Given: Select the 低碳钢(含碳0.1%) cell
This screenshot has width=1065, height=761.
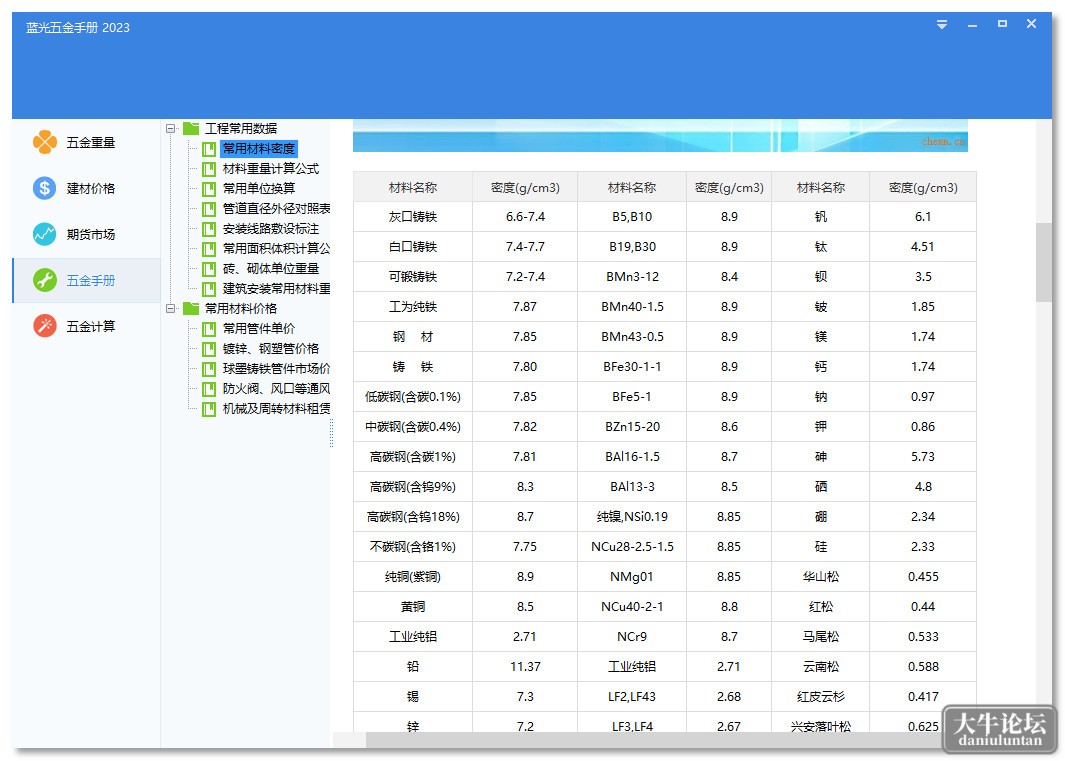Looking at the screenshot, I should pos(413,397).
